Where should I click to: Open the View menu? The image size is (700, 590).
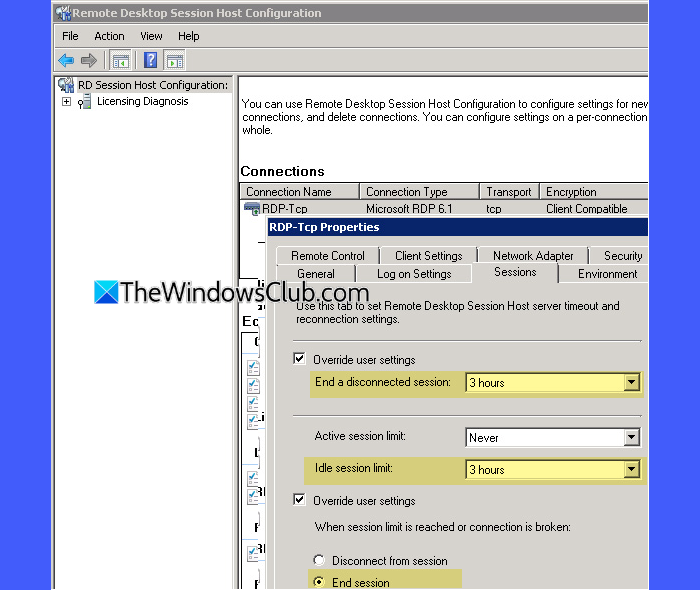151,36
